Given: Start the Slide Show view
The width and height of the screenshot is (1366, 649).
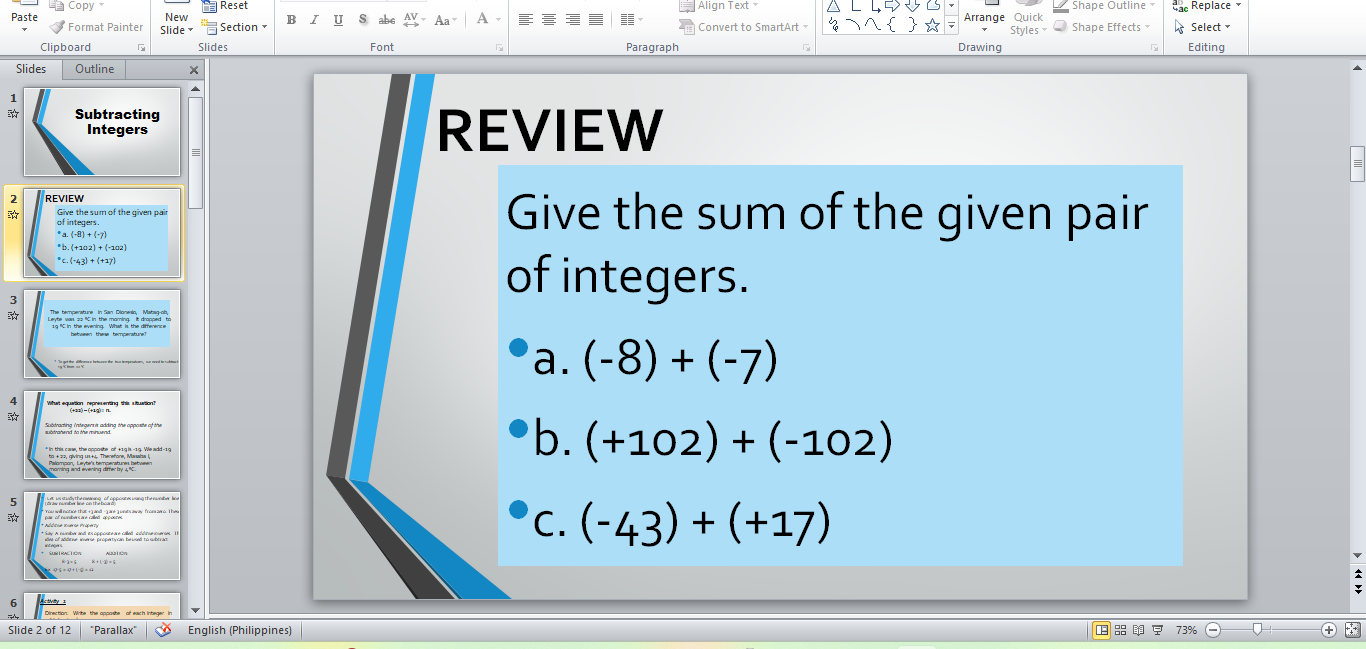Looking at the screenshot, I should coord(1157,630).
